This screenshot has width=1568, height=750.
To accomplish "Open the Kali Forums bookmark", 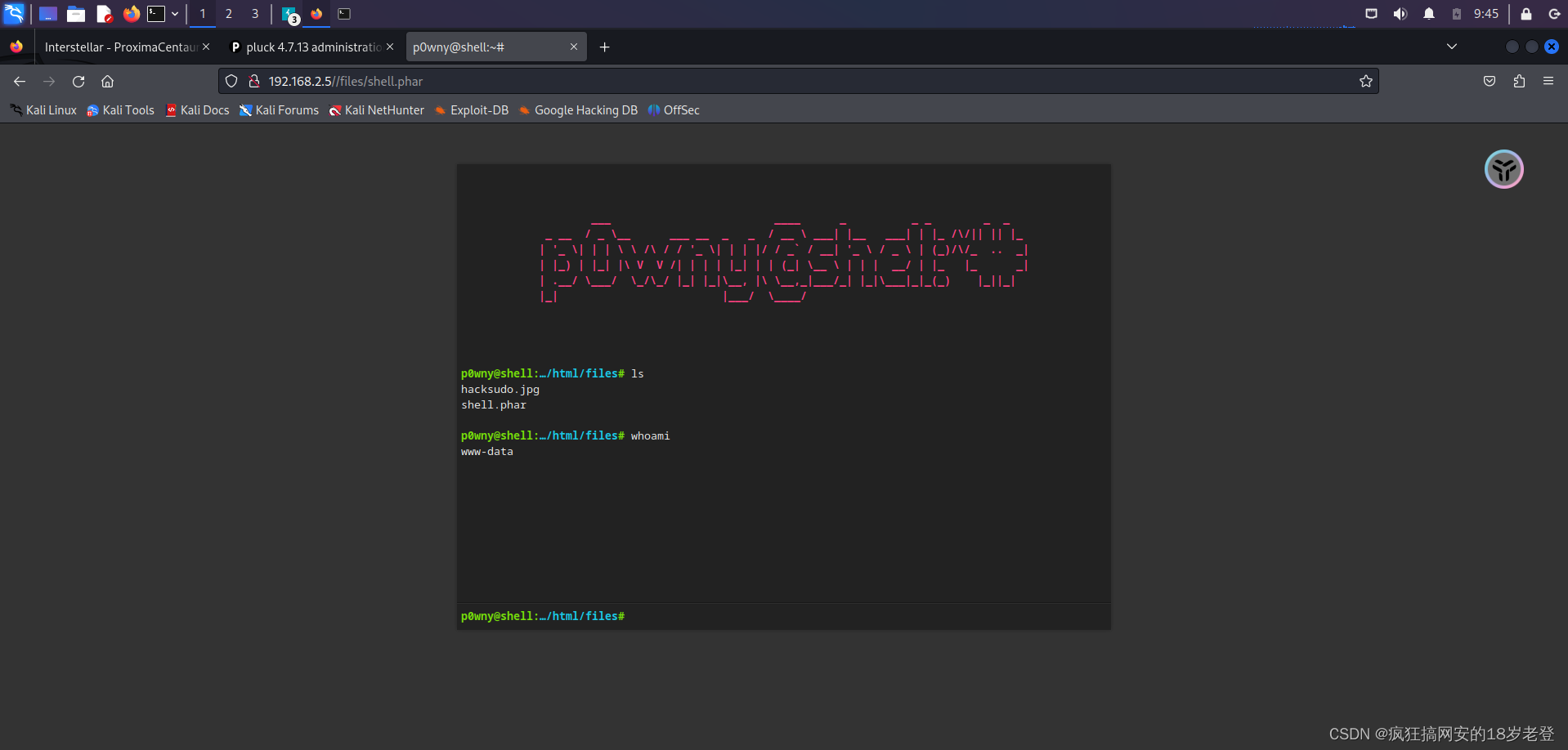I will [x=279, y=110].
